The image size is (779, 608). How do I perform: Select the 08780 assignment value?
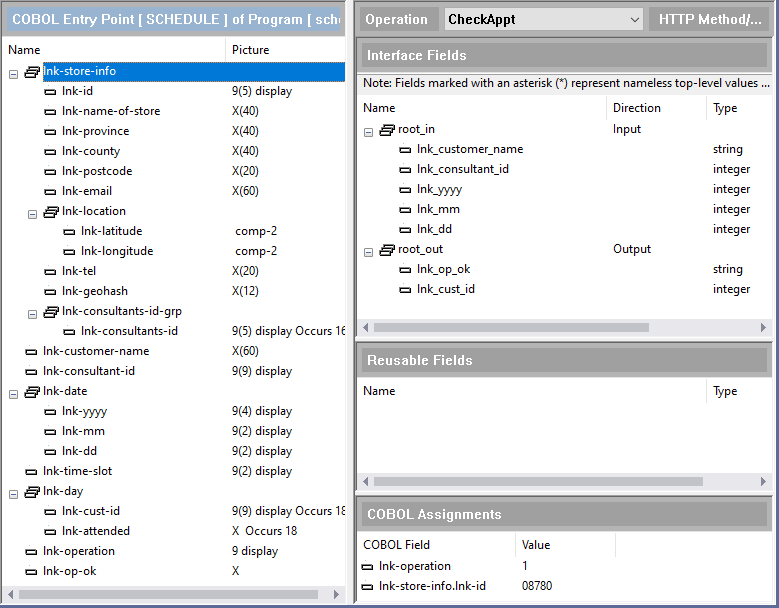tap(537, 586)
